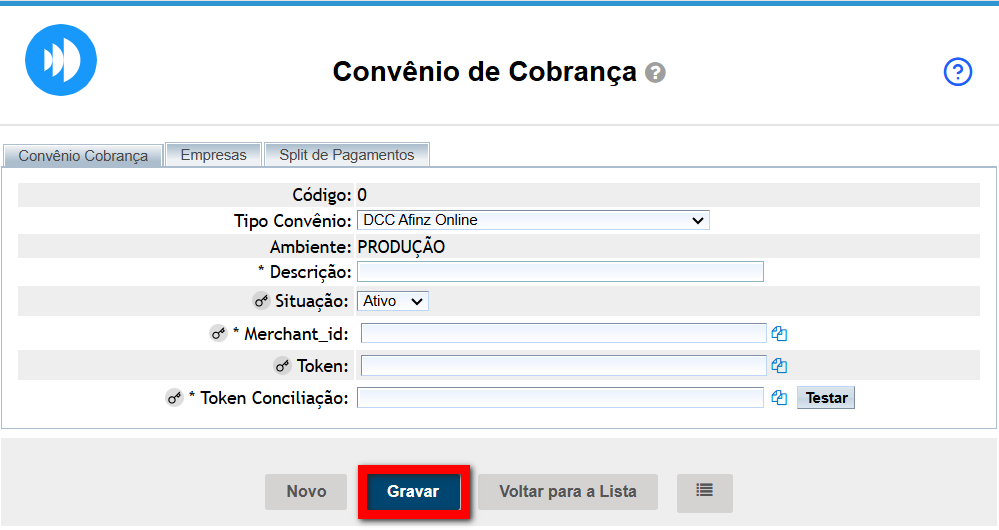Click the blue logo in the header
The image size is (999, 530).
click(61, 60)
